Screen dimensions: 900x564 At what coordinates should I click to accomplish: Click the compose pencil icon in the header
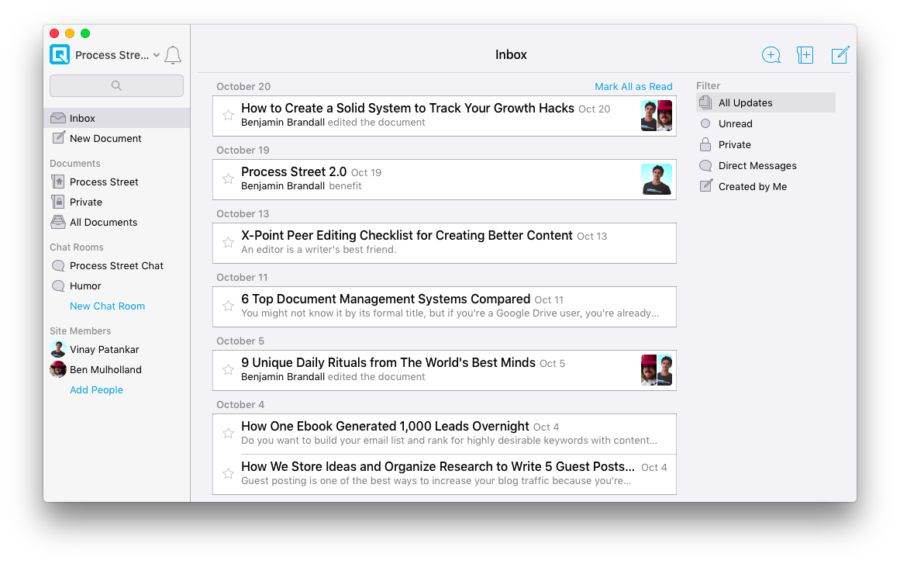point(840,55)
